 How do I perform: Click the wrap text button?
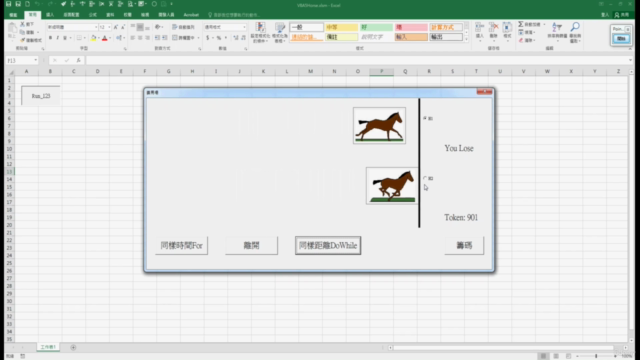coord(183,27)
